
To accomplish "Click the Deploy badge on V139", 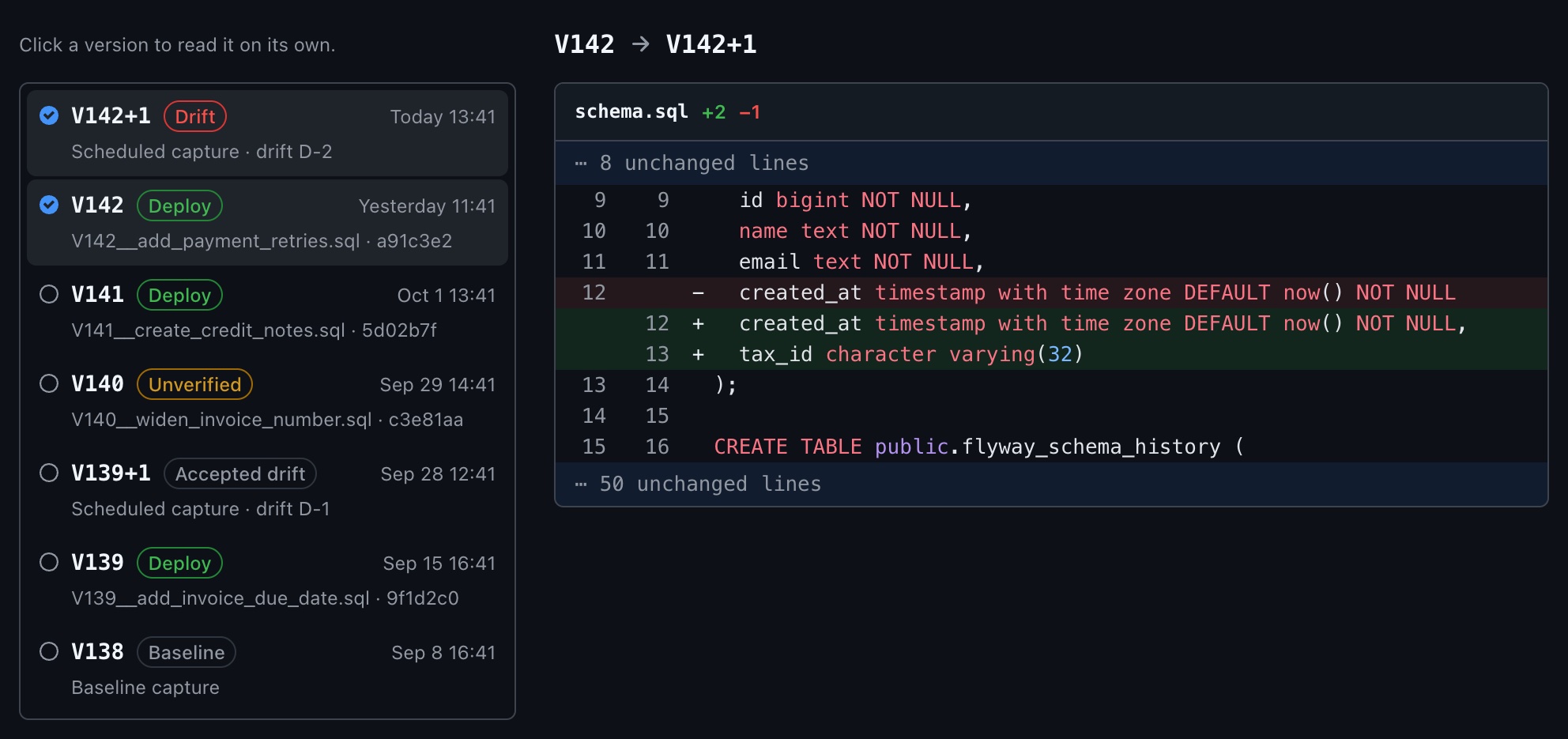I will click(x=179, y=563).
